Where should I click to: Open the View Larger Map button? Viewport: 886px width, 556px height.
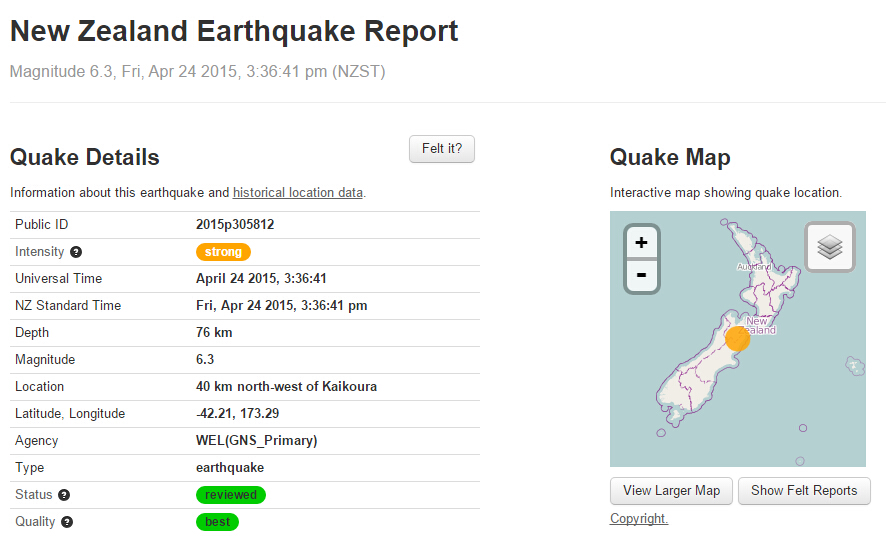pos(671,491)
